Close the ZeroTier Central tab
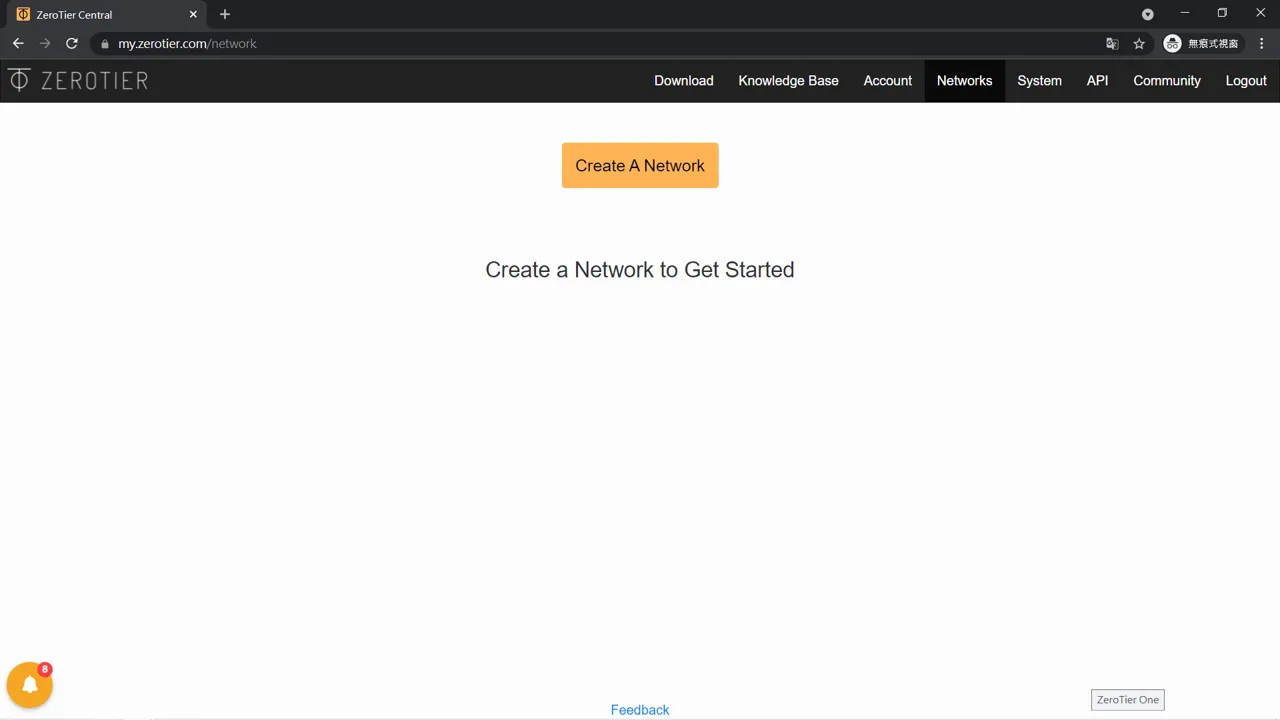The image size is (1280, 720). [194, 15]
